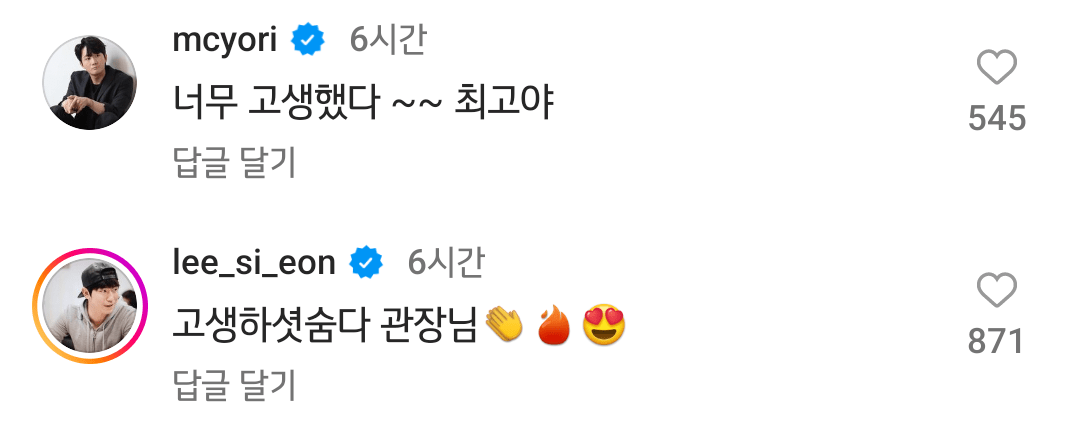Click the verified badge next to lee_si_eon
The image size is (1080, 426).
coord(366,263)
